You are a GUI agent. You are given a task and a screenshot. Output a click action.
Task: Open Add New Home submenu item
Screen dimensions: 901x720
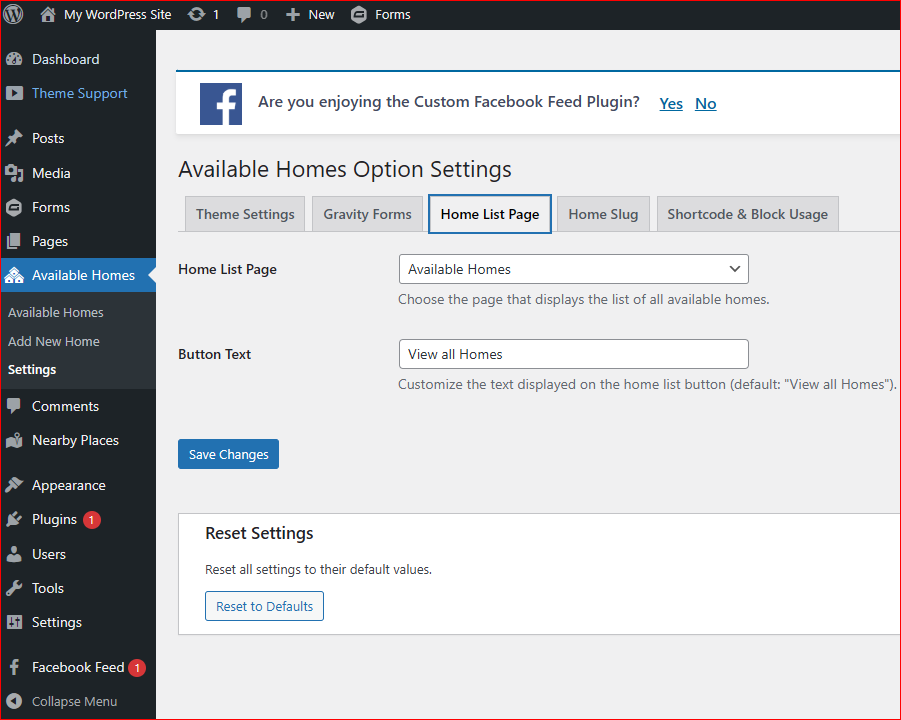pyautogui.click(x=54, y=341)
